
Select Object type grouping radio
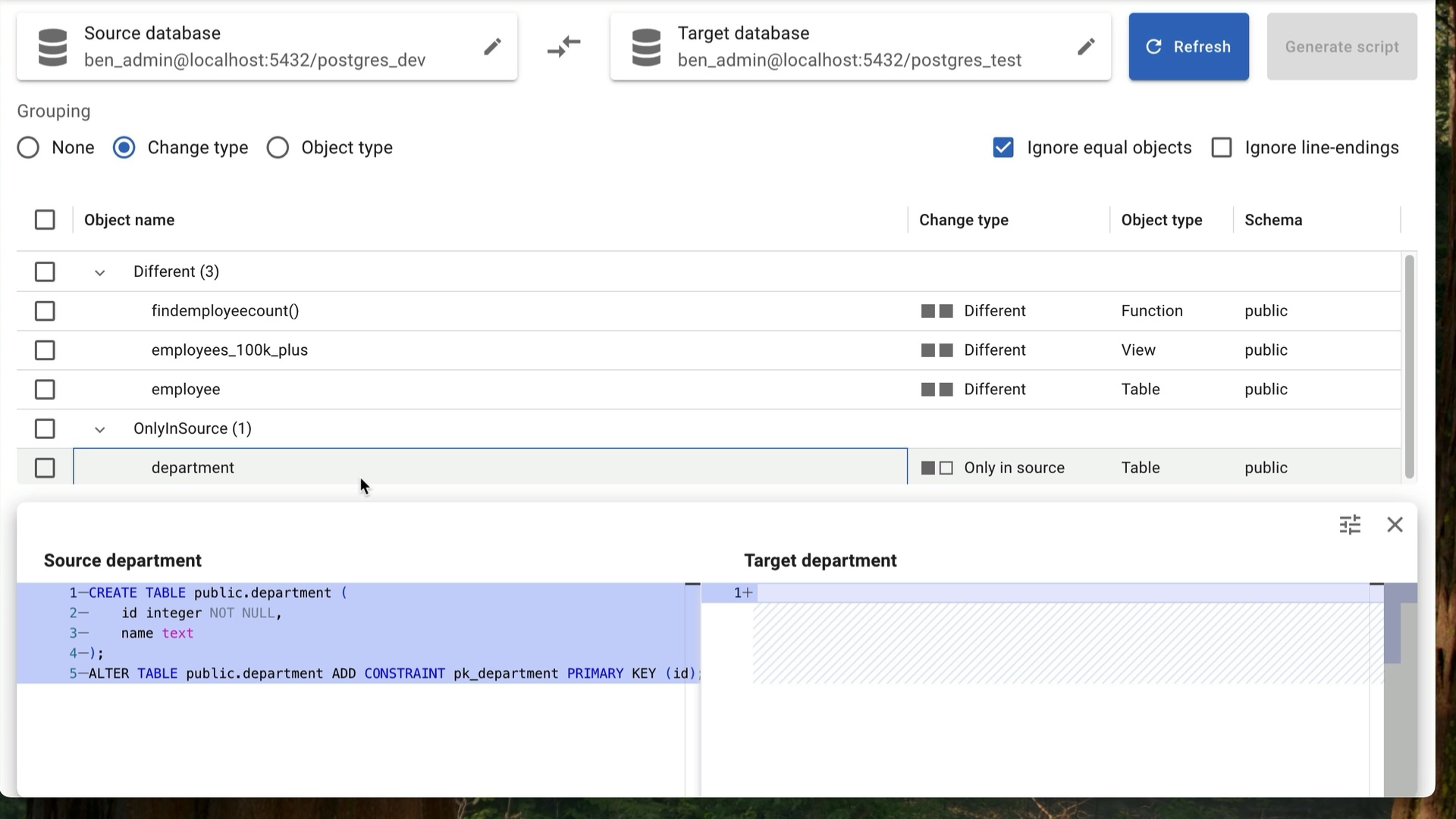coord(278,148)
